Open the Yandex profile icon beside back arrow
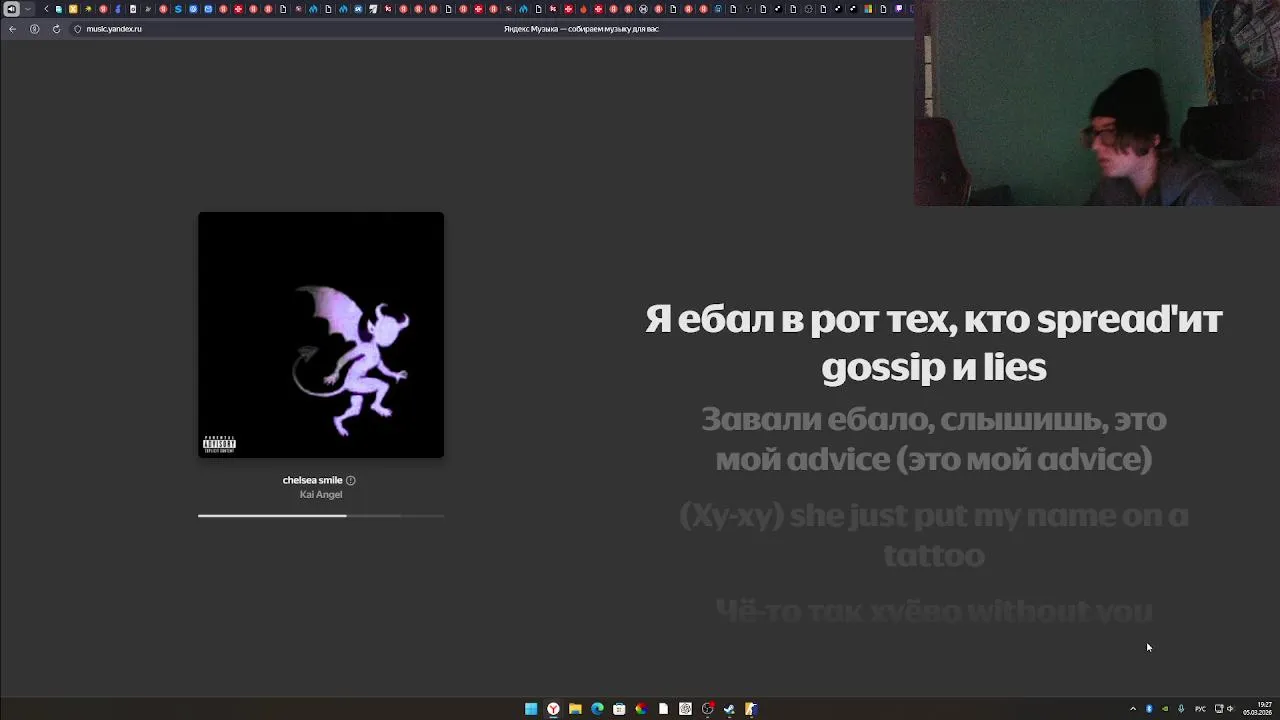1280x720 pixels. click(34, 29)
